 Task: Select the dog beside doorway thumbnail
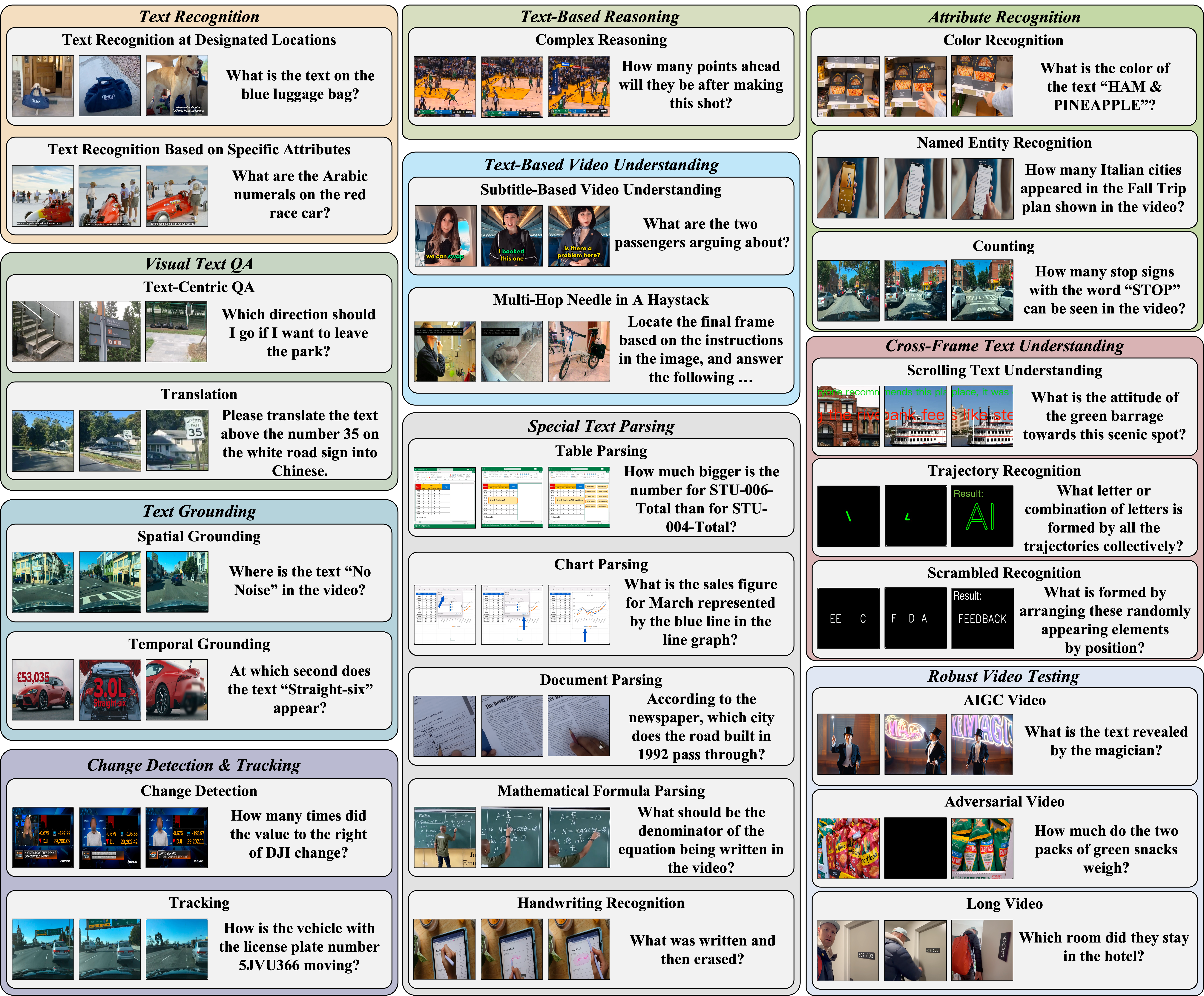[43, 86]
